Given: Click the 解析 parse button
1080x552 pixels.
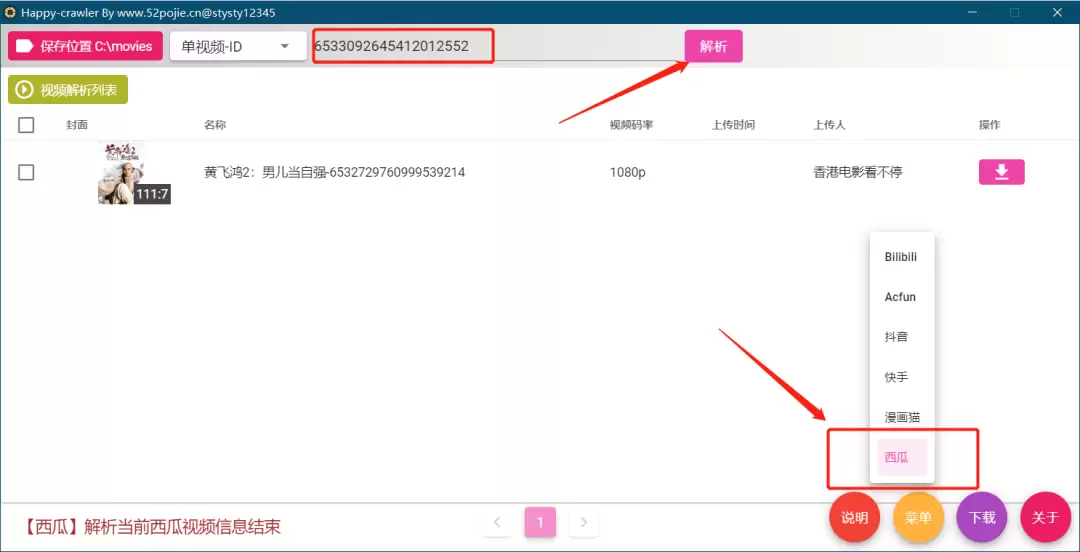Looking at the screenshot, I should (x=713, y=46).
